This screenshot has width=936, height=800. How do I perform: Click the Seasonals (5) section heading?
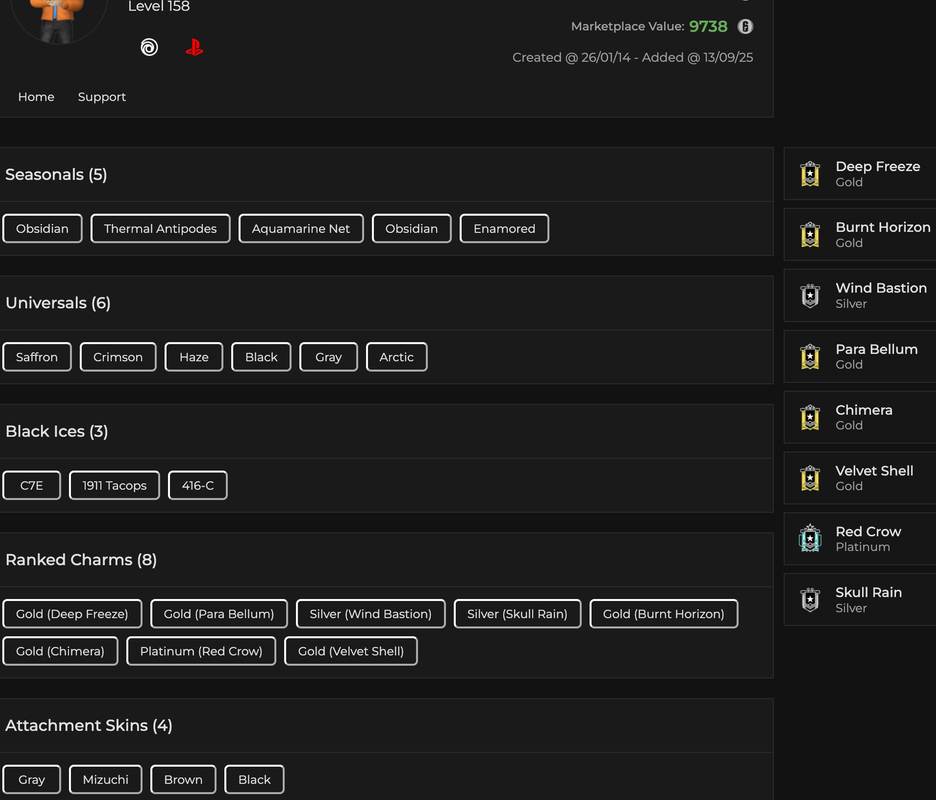tap(56, 174)
